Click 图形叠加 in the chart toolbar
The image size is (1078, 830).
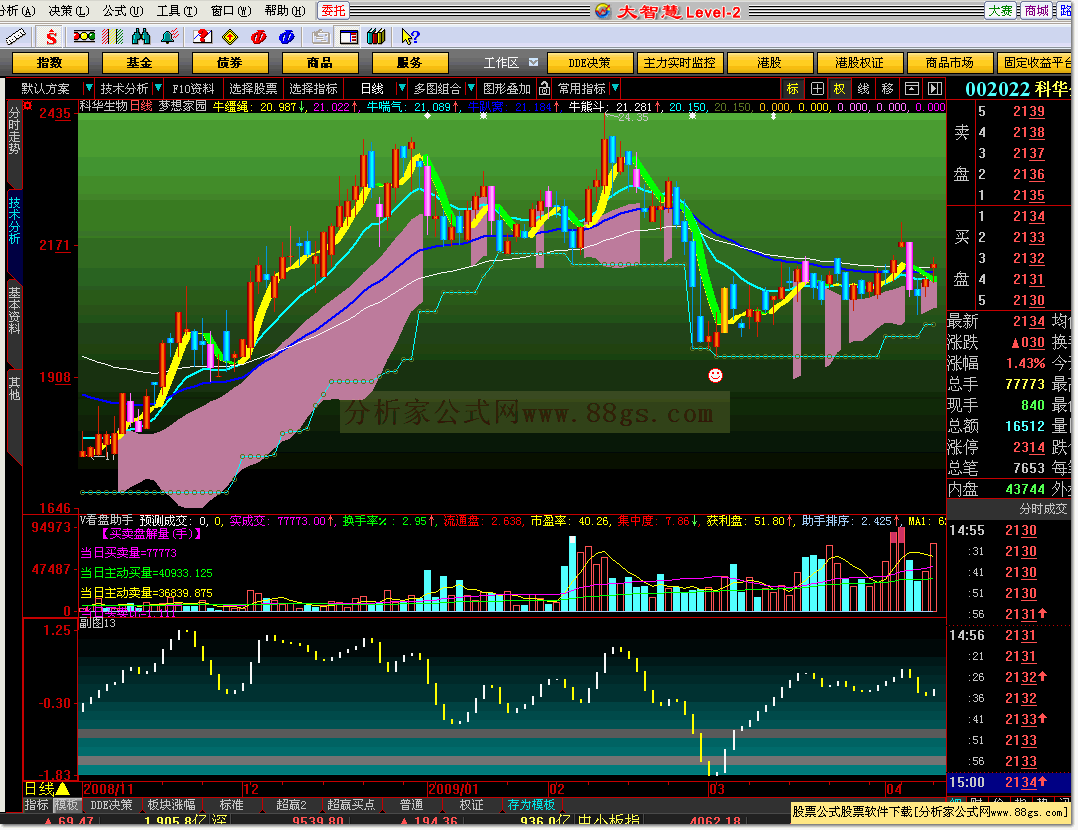pos(507,89)
